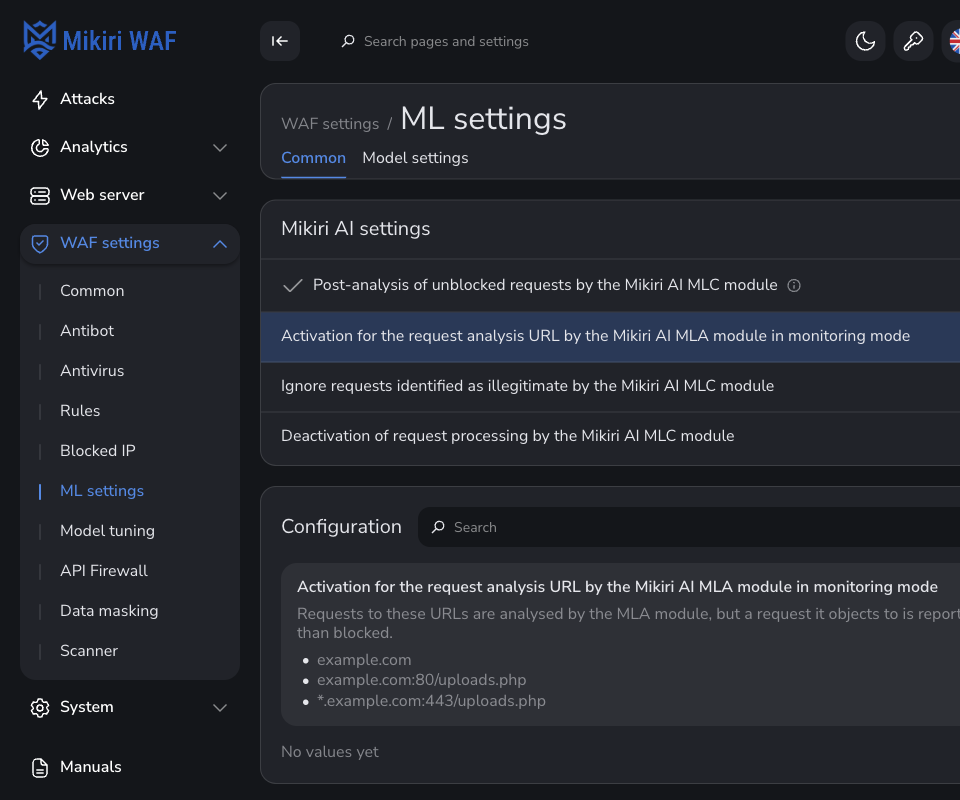
Task: Expand the Web server menu chevron
Action: point(220,196)
